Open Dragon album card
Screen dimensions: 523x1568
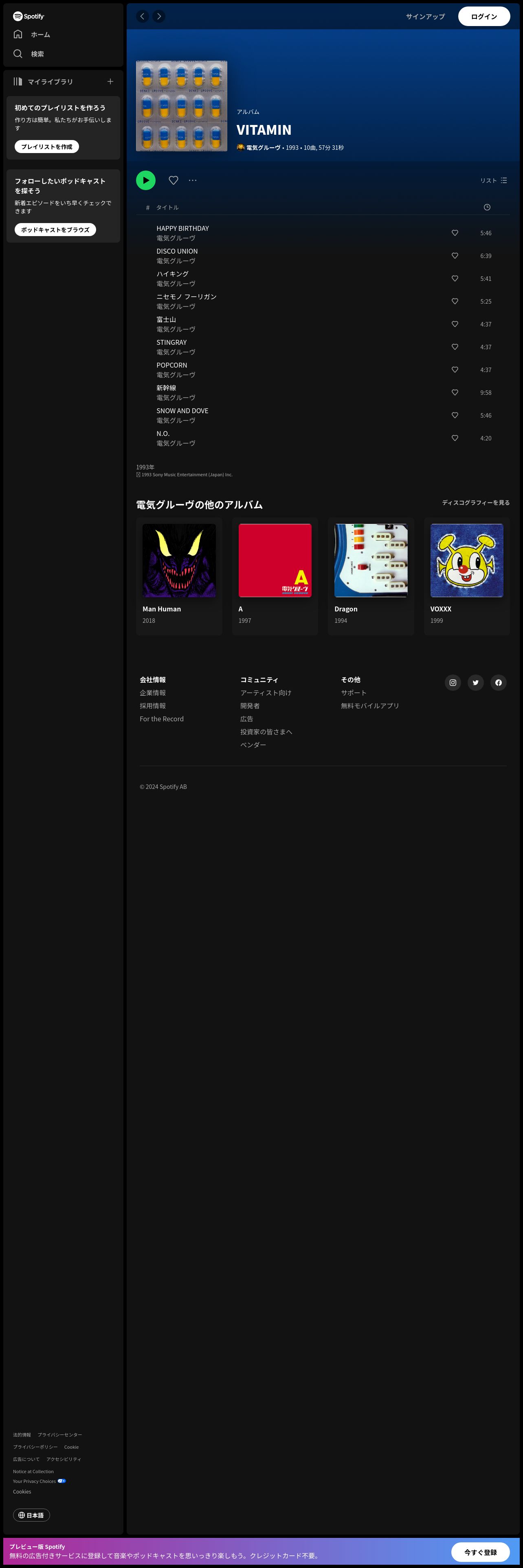[x=371, y=576]
